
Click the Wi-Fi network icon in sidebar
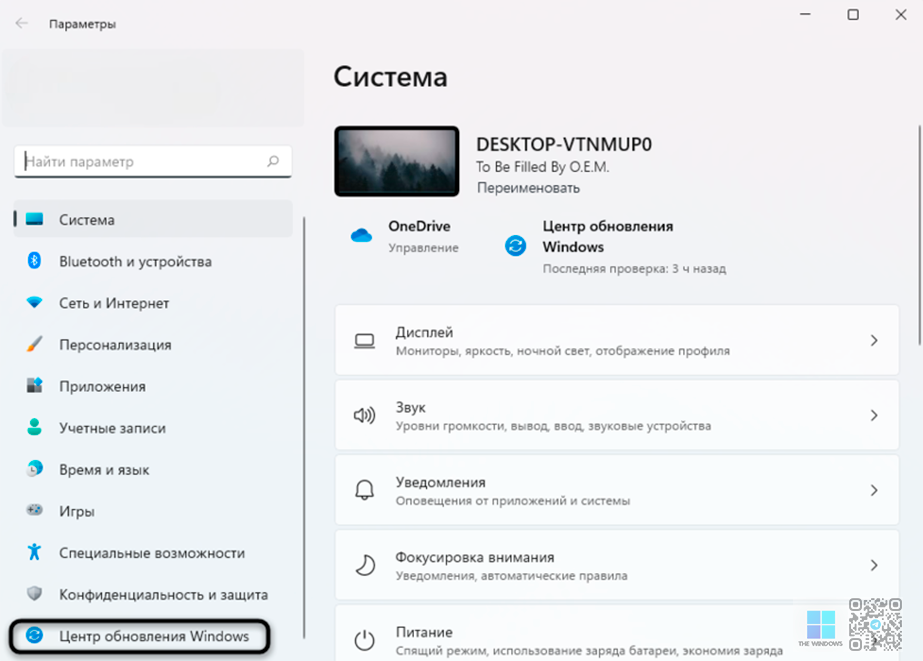click(34, 303)
